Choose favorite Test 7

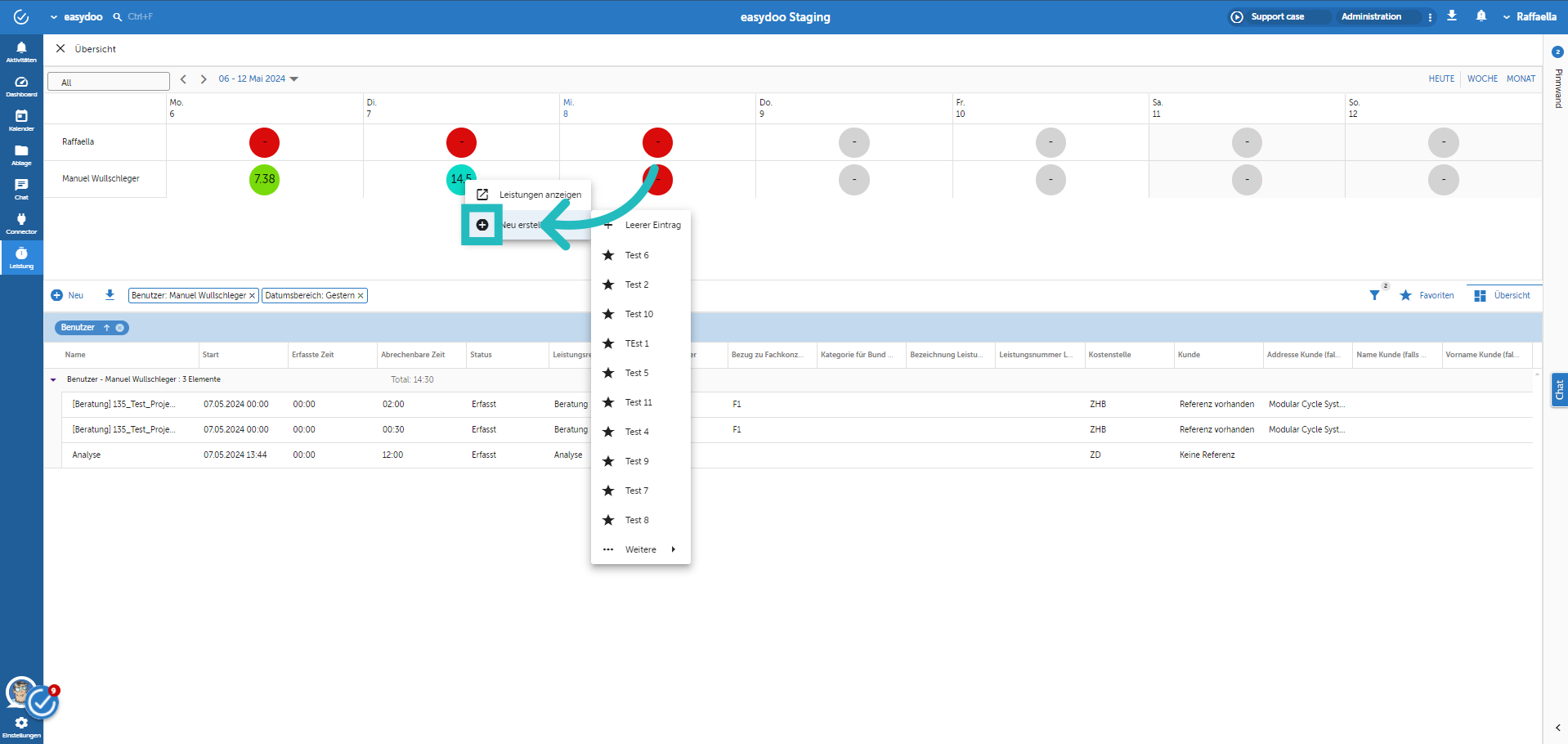point(641,491)
